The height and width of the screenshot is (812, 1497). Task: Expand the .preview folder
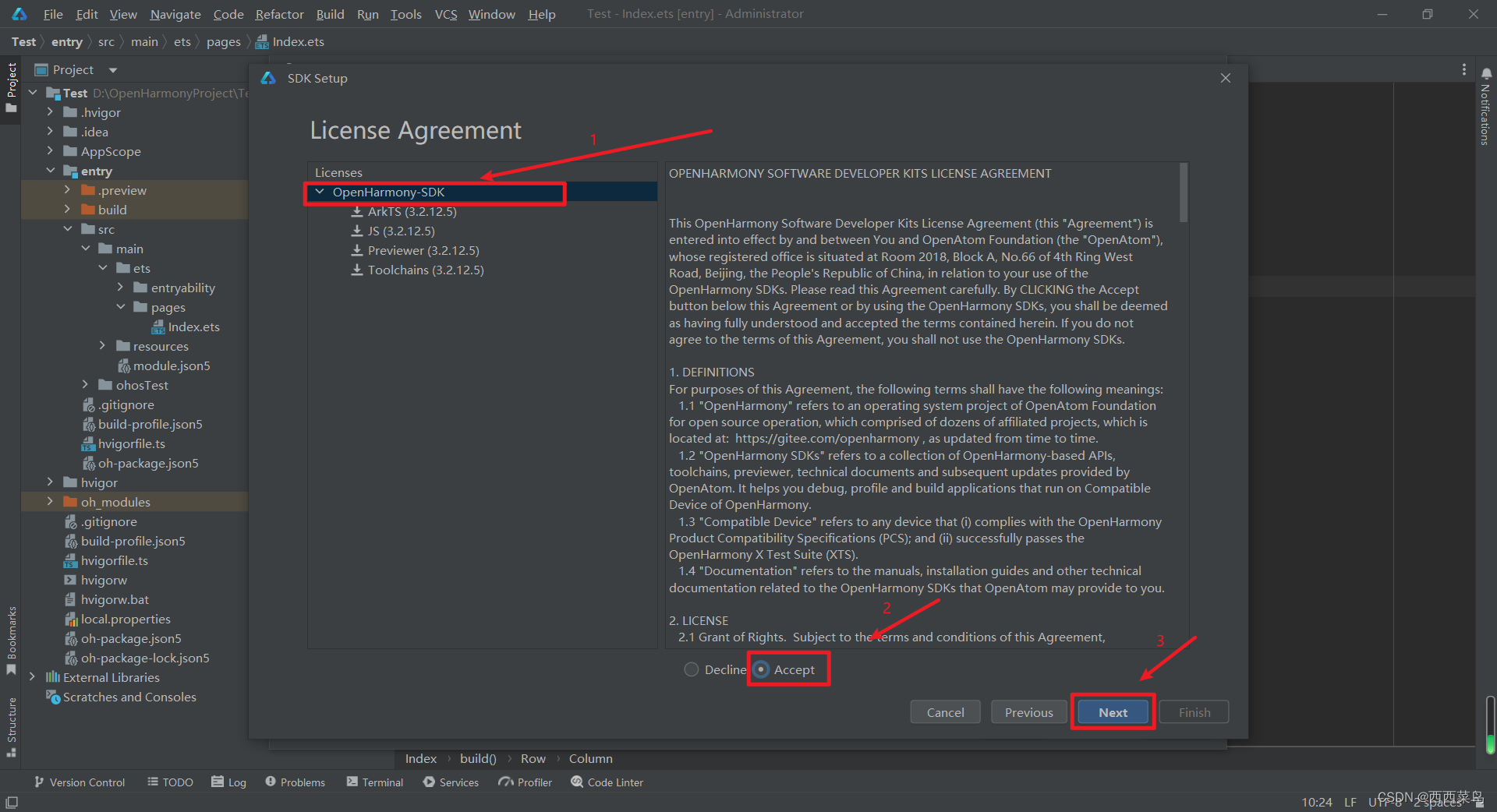[67, 190]
